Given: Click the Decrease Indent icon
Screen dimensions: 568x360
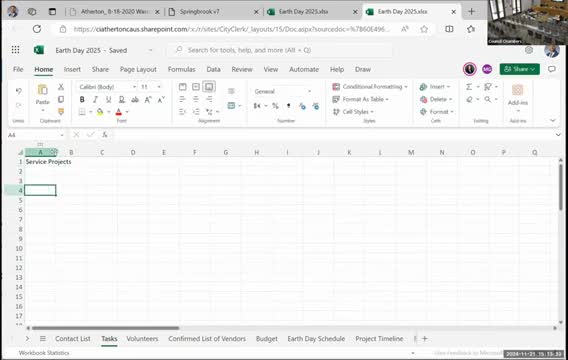Looking at the screenshot, I should (183, 112).
